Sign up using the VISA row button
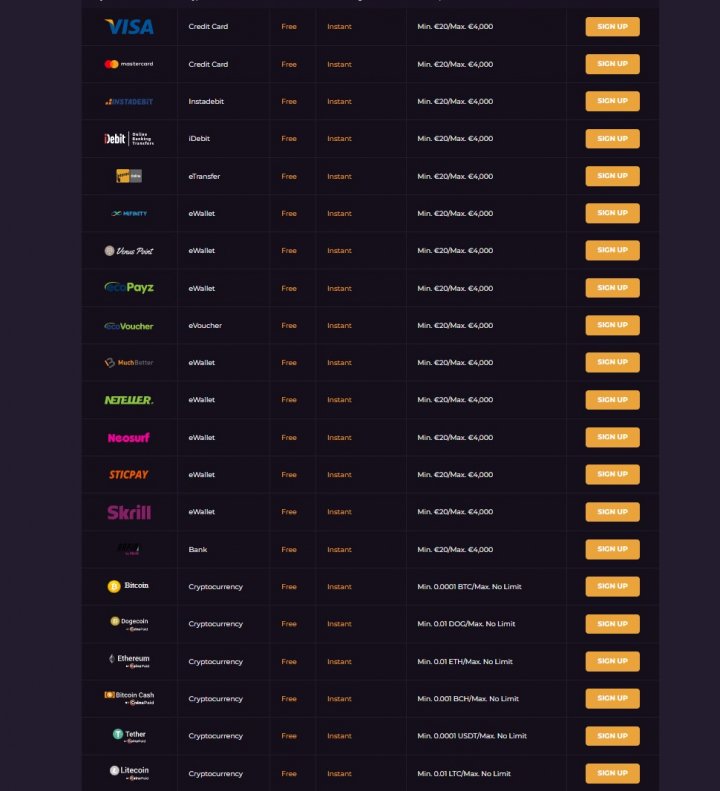 tap(612, 27)
